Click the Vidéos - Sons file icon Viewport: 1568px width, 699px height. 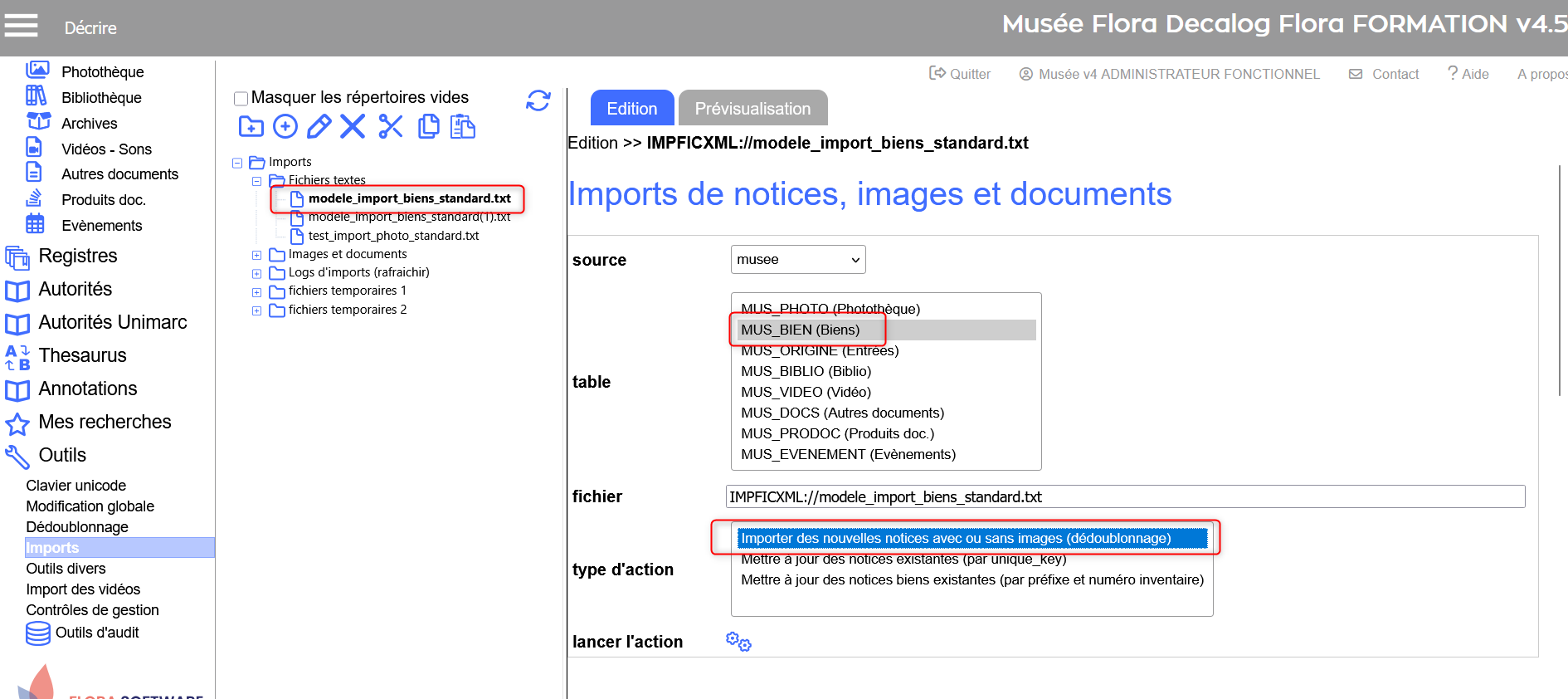pos(34,147)
